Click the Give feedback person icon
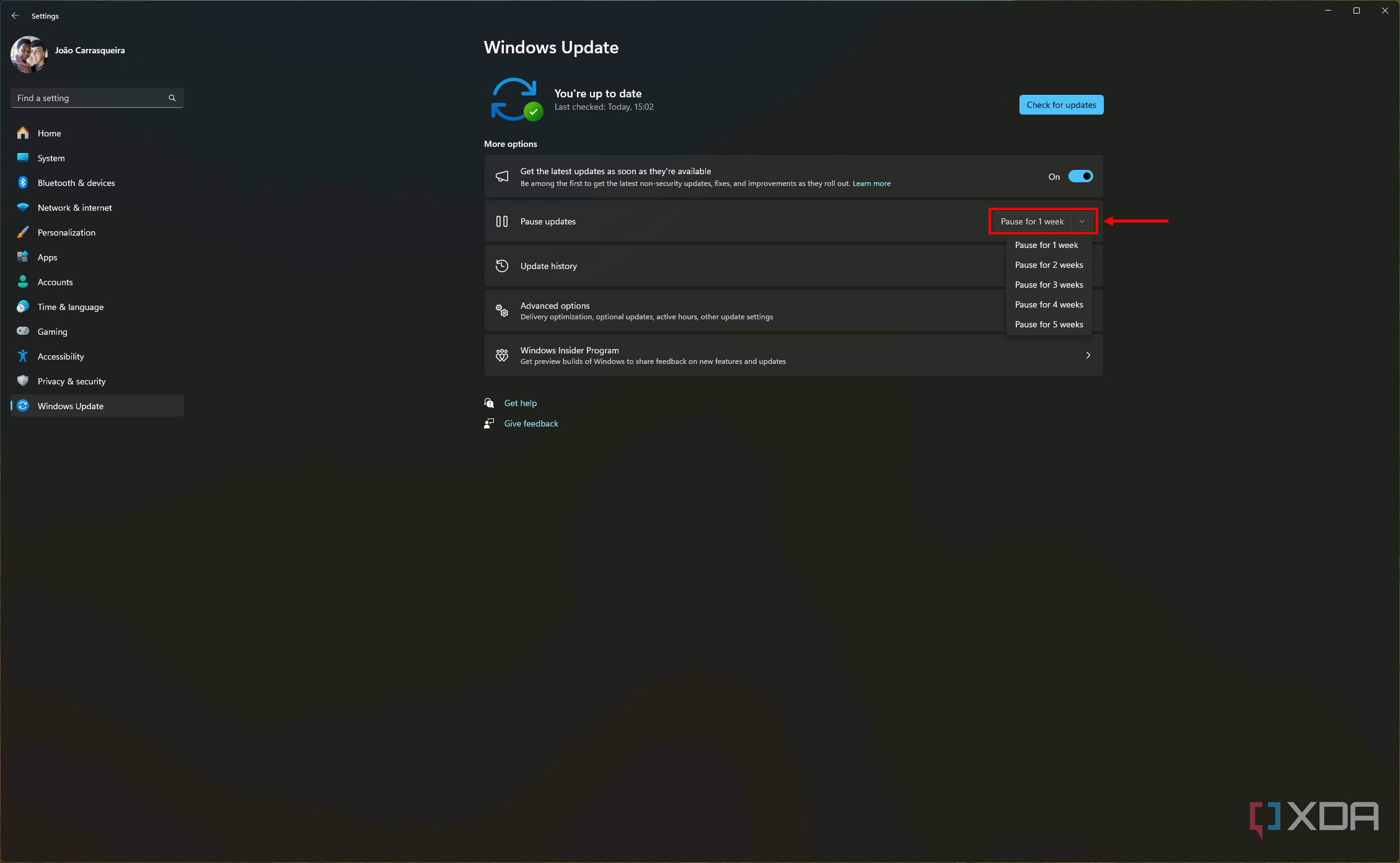This screenshot has width=1400, height=863. [x=489, y=423]
